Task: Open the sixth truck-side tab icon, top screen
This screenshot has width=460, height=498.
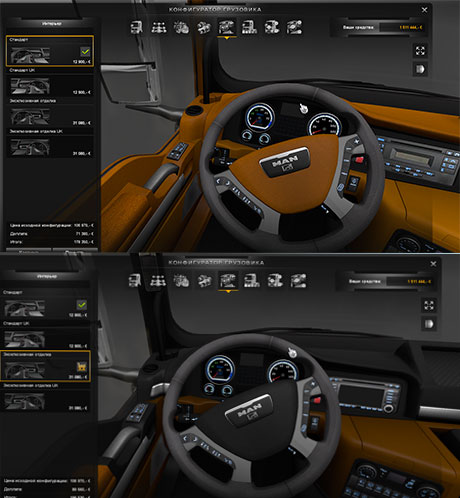Action: pyautogui.click(x=249, y=27)
